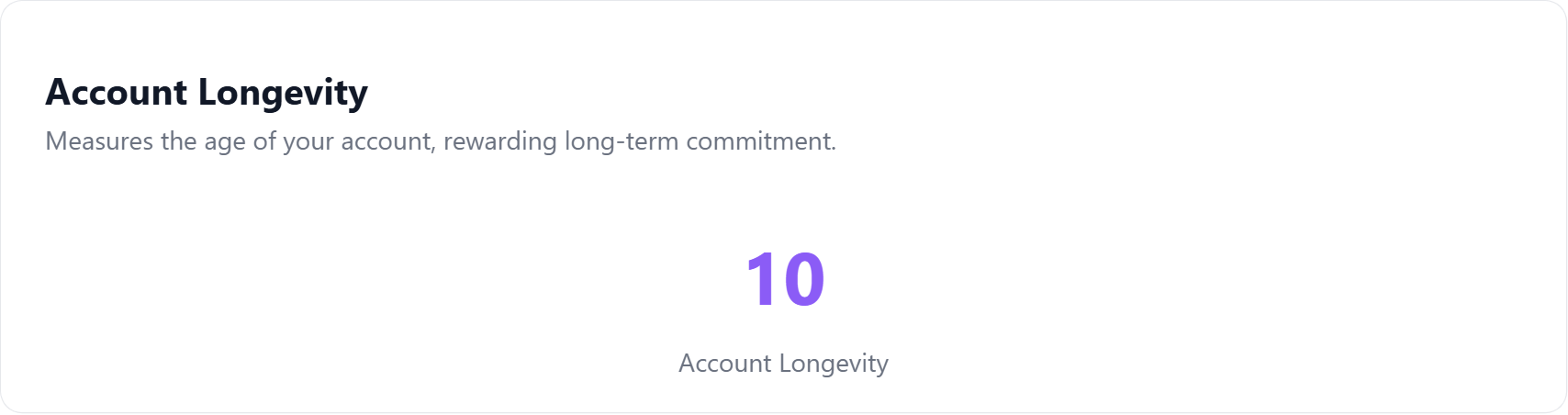1568x415 pixels.
Task: Click the word "Longevity" in the gray caption
Action: 834,365
